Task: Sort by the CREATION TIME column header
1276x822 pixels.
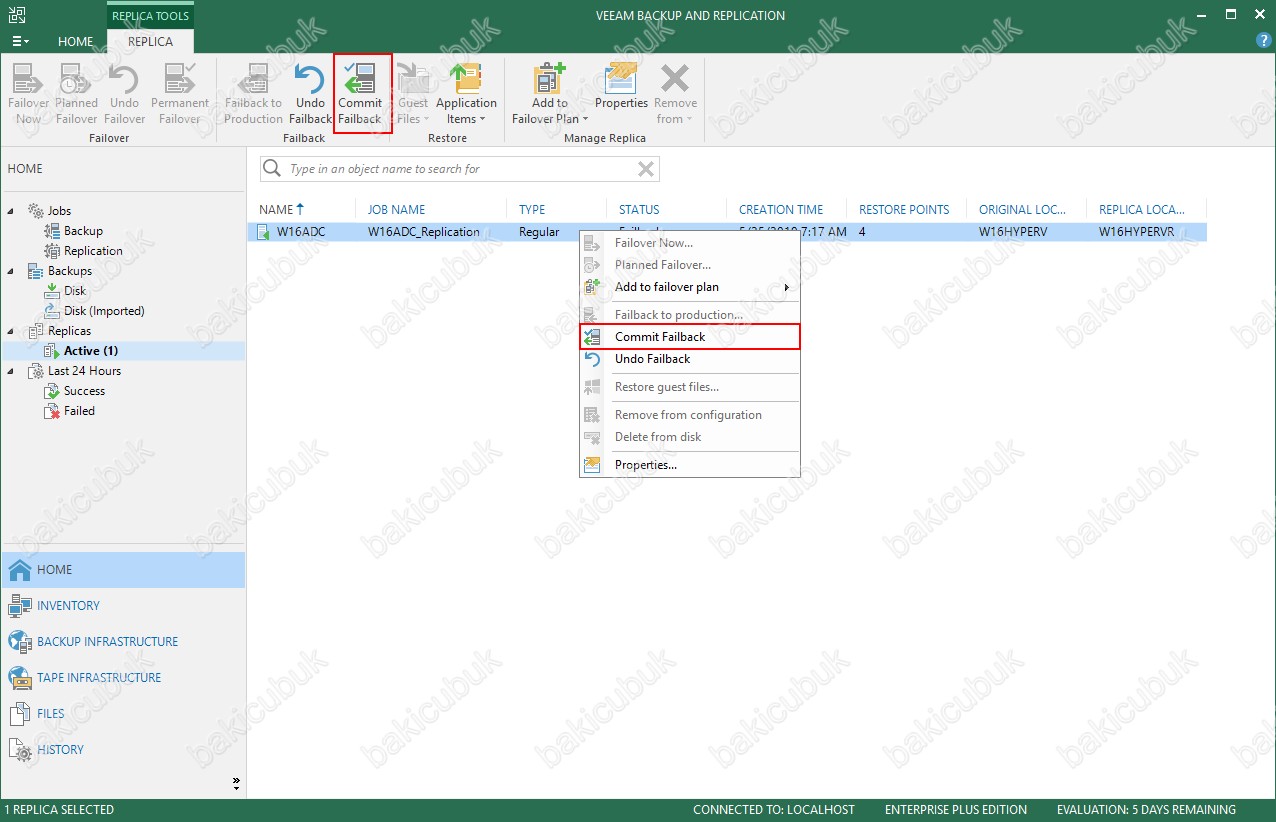Action: pos(781,209)
